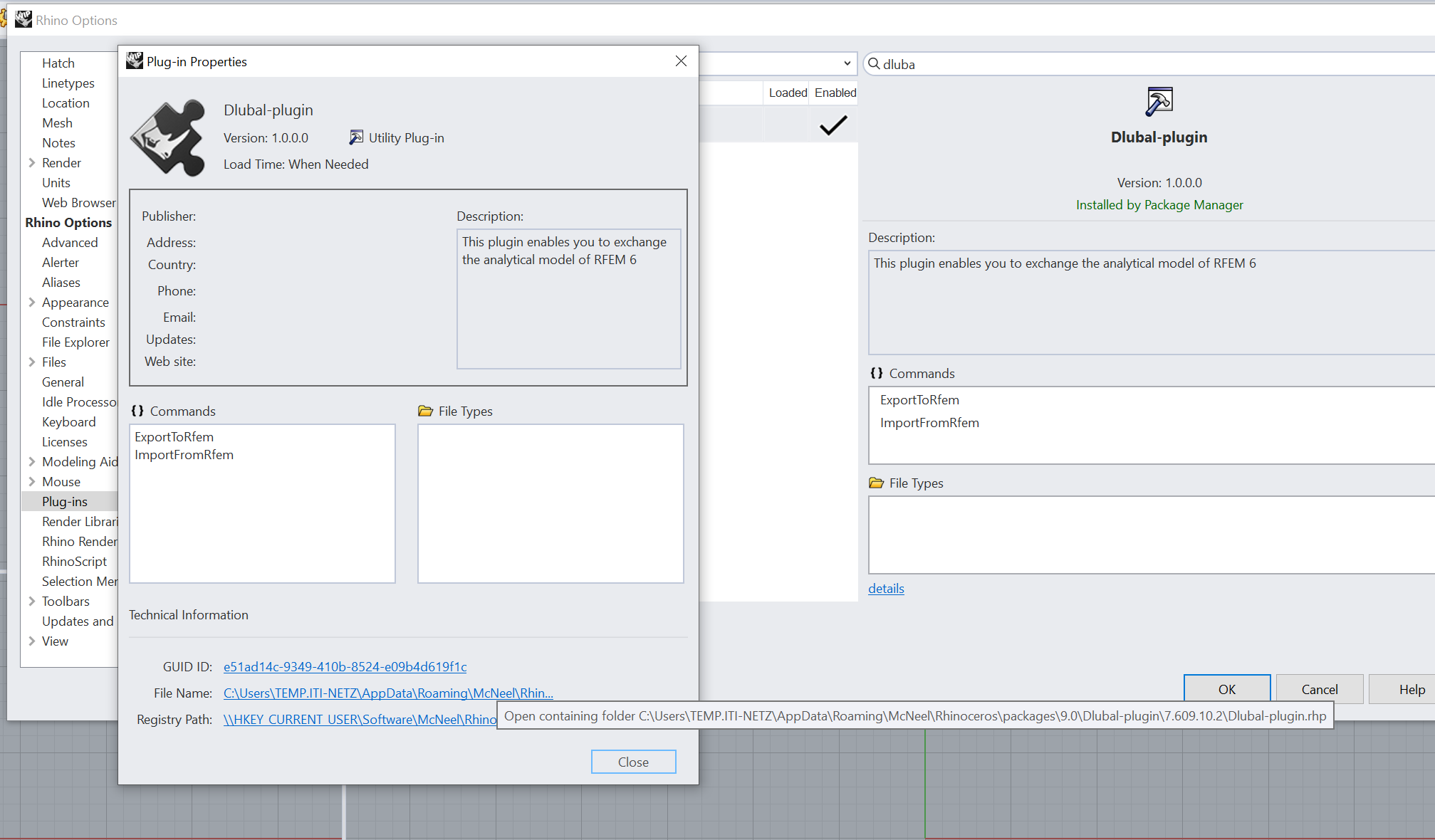
Task: Select Licenses in options tree
Action: pyautogui.click(x=65, y=442)
